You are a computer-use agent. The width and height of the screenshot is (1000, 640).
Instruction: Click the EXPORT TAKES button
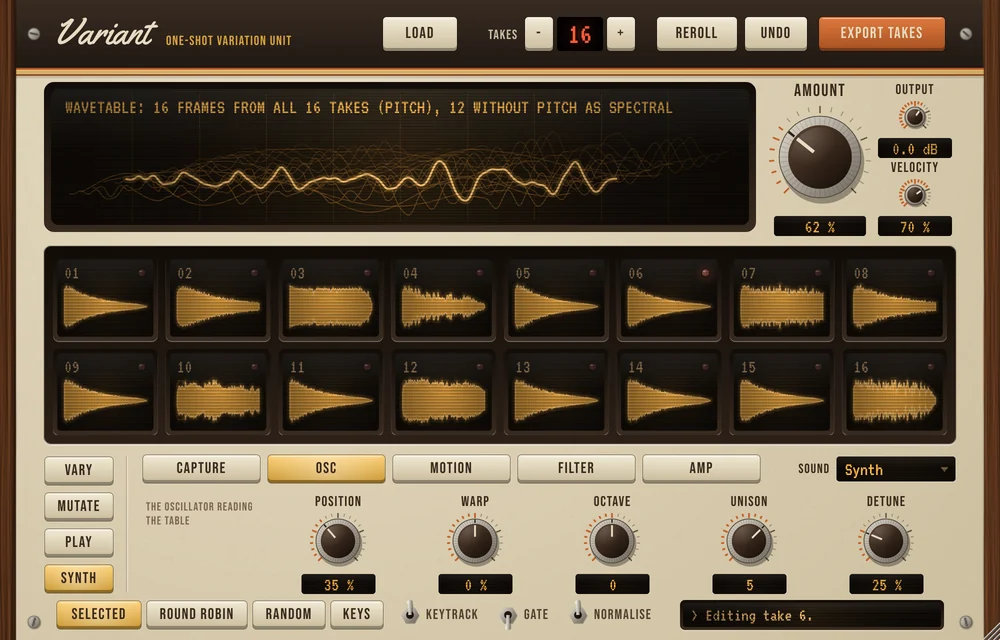coord(881,33)
